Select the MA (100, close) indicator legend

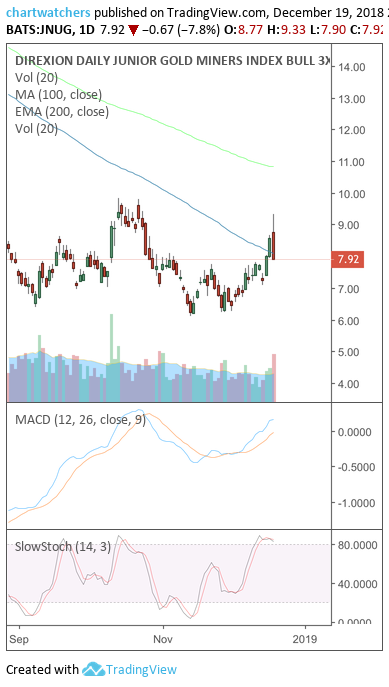click(58, 95)
